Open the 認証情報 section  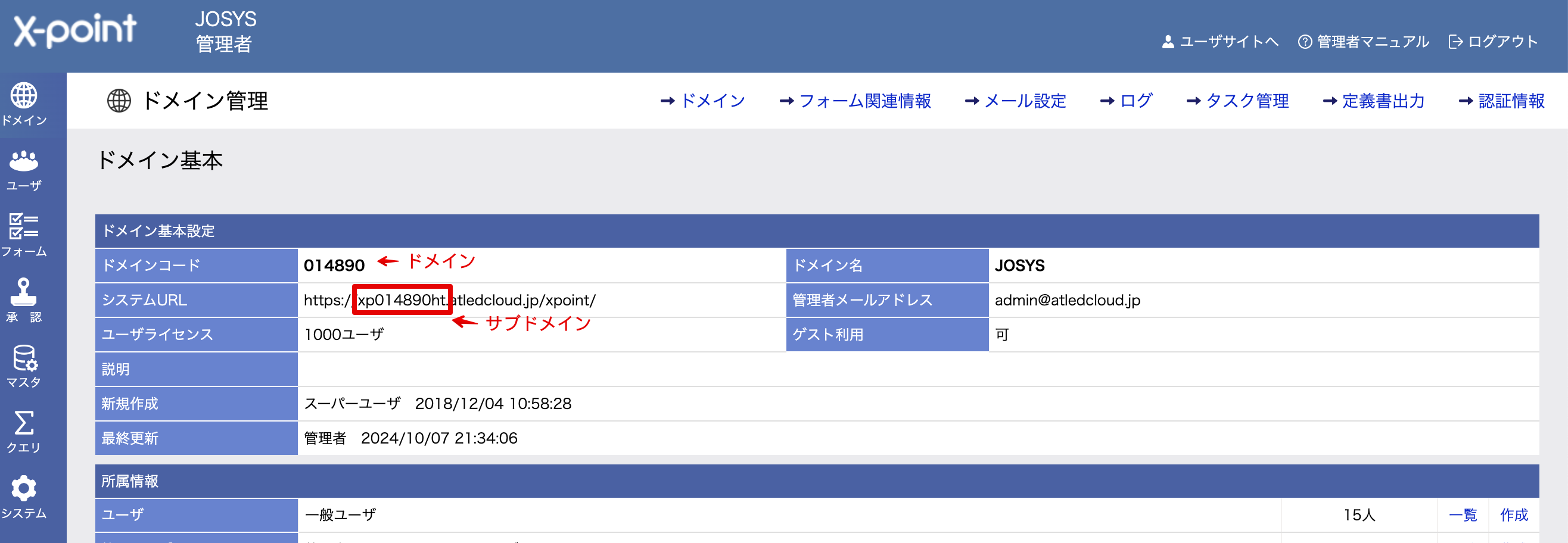pyautogui.click(x=1502, y=101)
